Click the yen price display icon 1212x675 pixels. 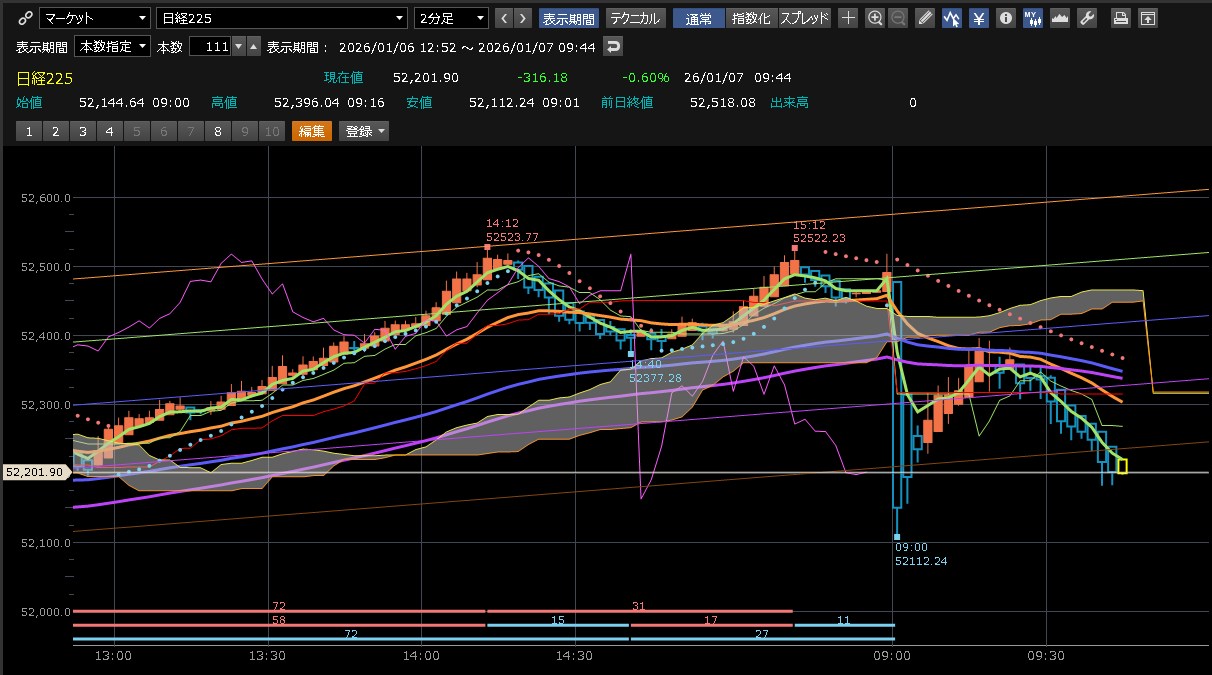tap(979, 18)
